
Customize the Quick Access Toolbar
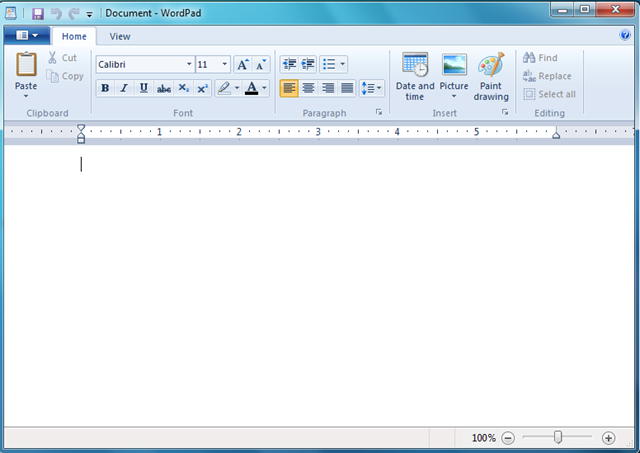(x=89, y=14)
